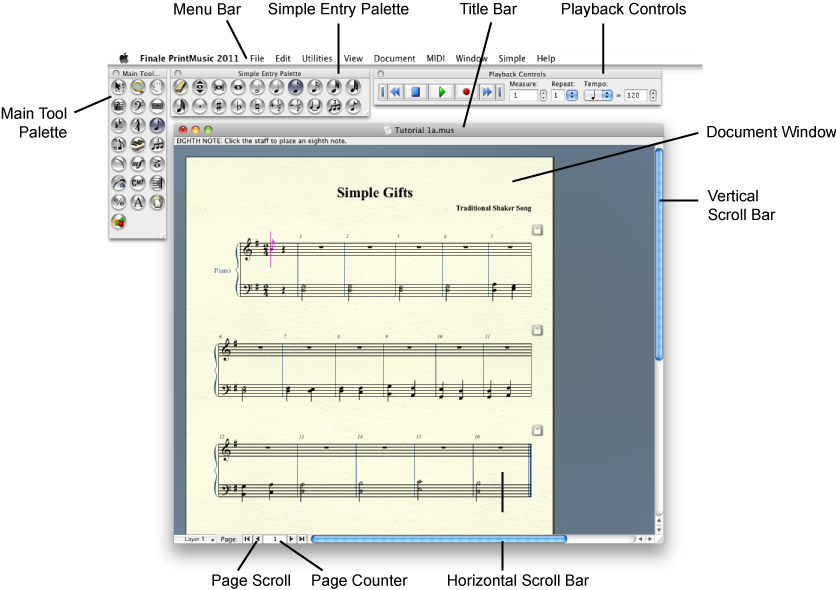The height and width of the screenshot is (590, 836).
Task: Select the Key Signature tool
Action: [x=118, y=125]
